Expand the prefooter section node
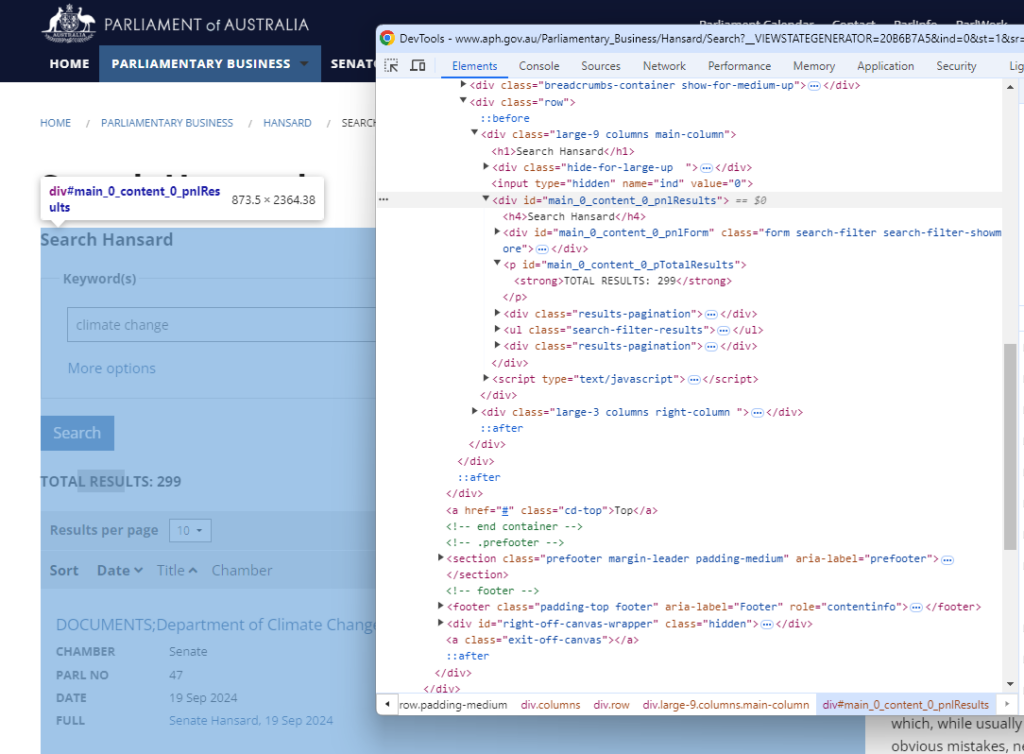 tap(442, 558)
